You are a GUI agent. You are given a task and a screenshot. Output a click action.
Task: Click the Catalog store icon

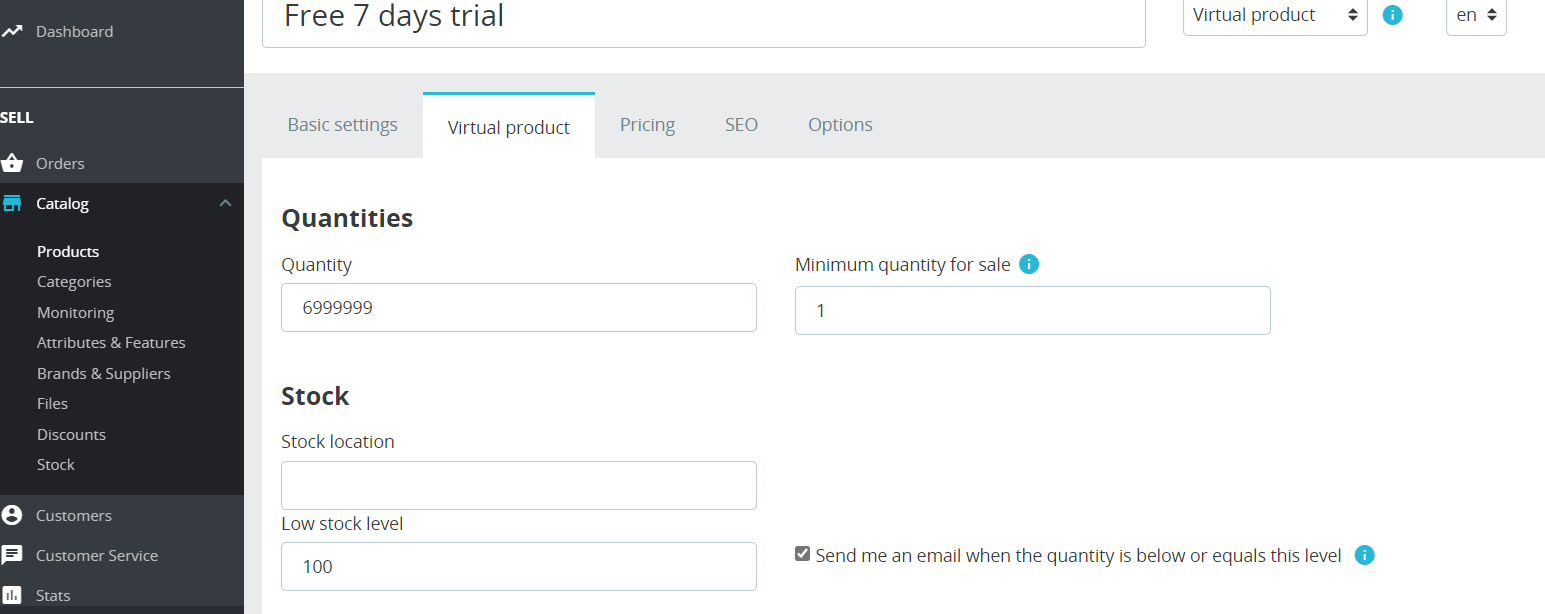tap(12, 203)
